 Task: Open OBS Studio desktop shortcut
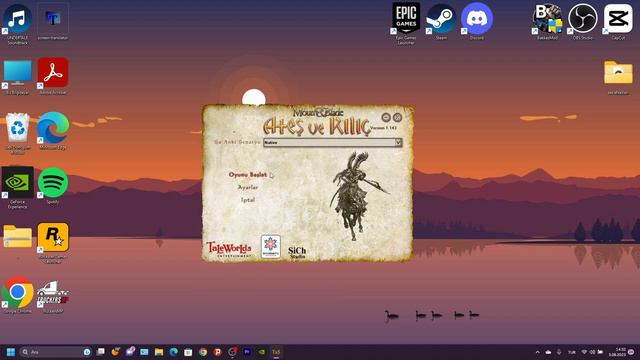coord(583,22)
